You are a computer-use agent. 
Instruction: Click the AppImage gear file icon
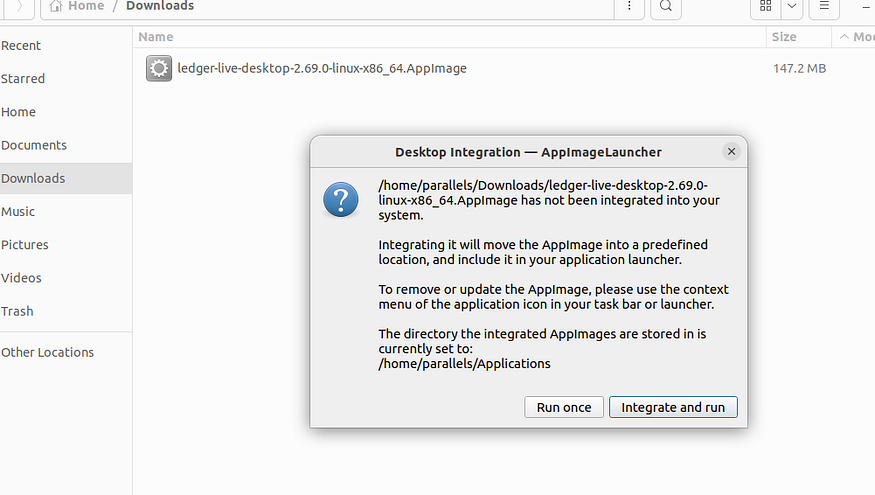(x=159, y=68)
